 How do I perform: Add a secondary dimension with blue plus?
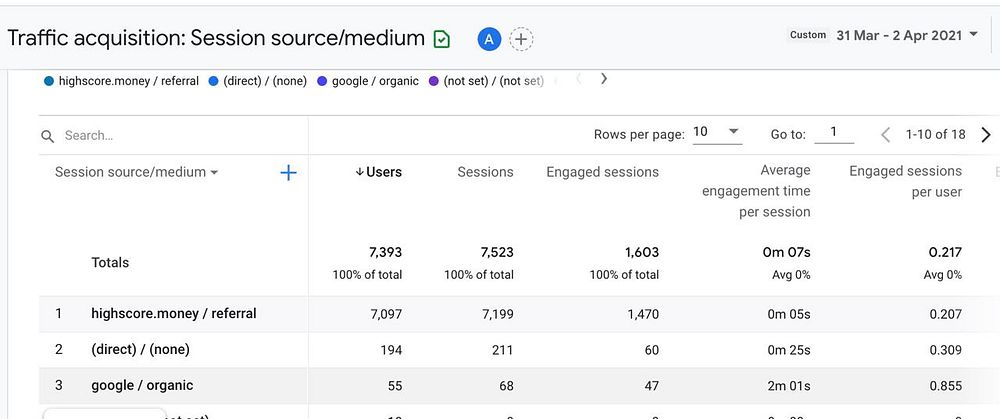(288, 173)
